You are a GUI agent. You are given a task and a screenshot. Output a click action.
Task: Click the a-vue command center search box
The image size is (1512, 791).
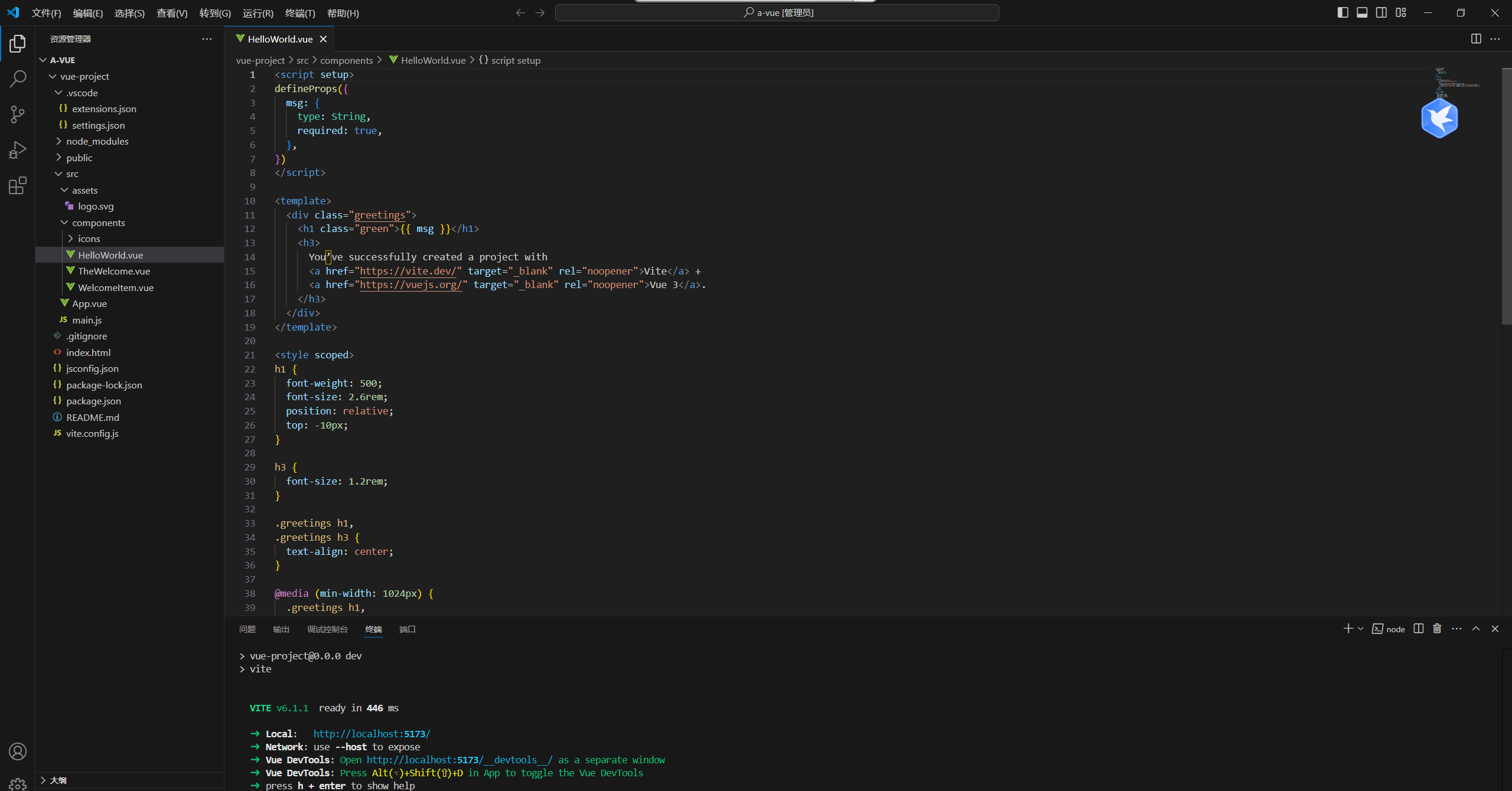[x=777, y=12]
